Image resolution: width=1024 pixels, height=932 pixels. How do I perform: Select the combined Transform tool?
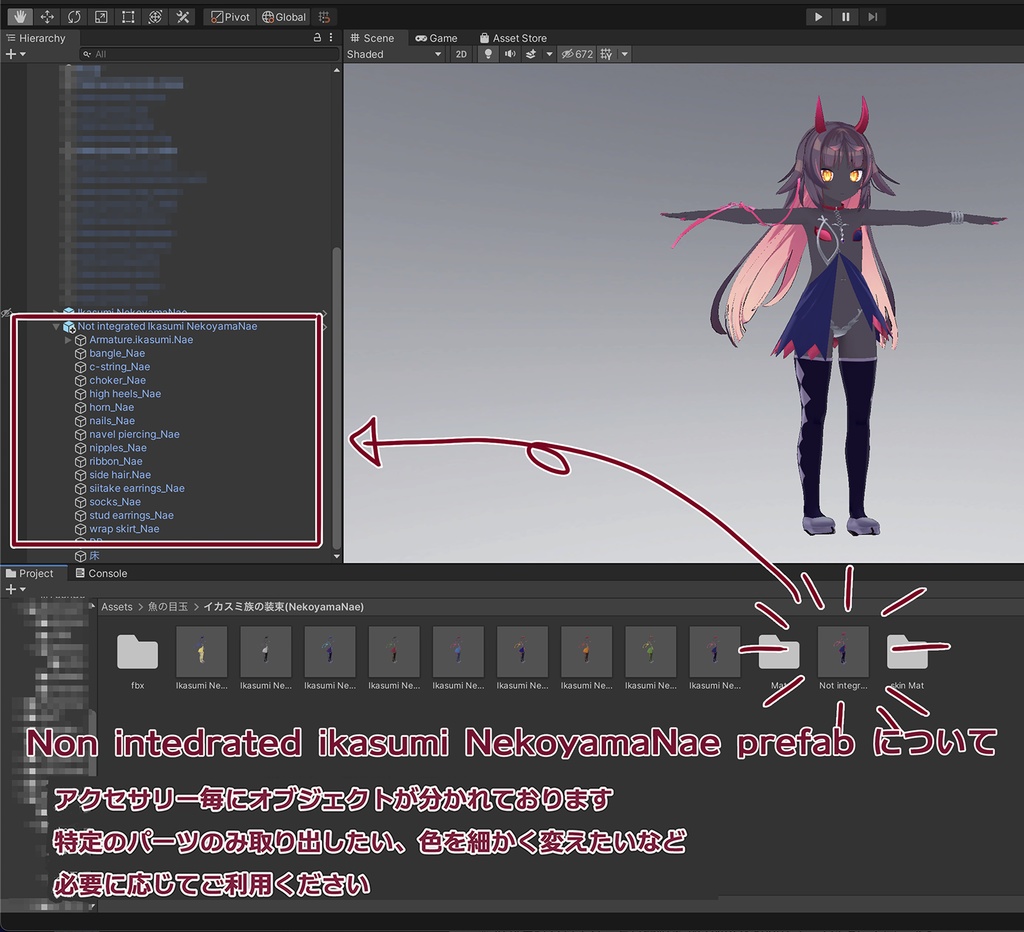click(x=155, y=16)
